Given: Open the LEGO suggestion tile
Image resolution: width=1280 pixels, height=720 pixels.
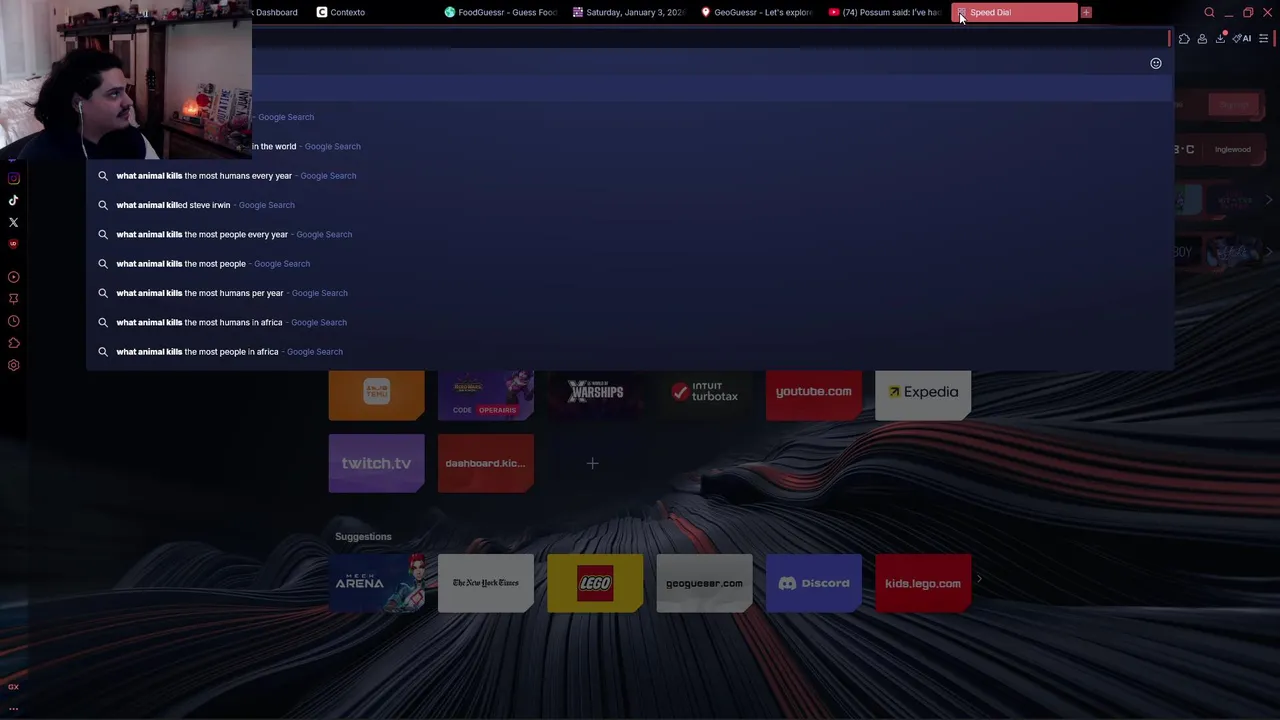Looking at the screenshot, I should point(595,583).
